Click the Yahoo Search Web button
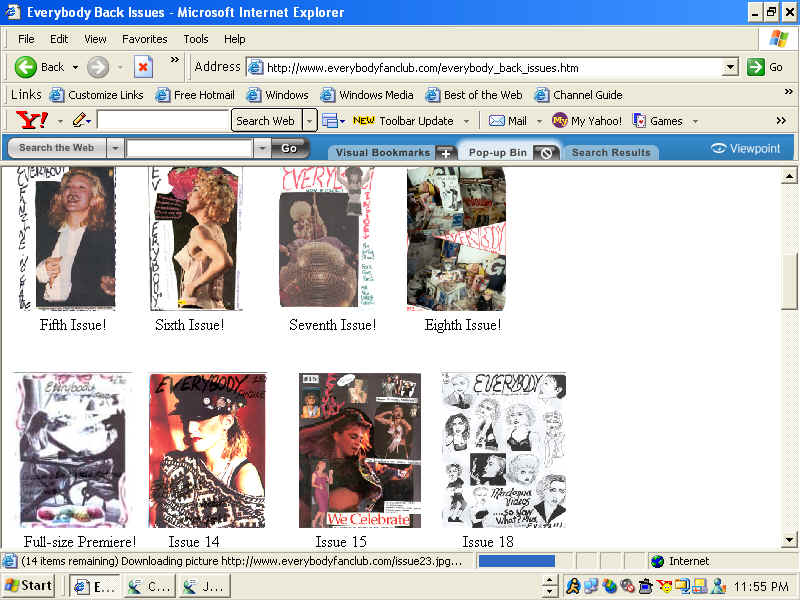The image size is (800, 600). (265, 121)
